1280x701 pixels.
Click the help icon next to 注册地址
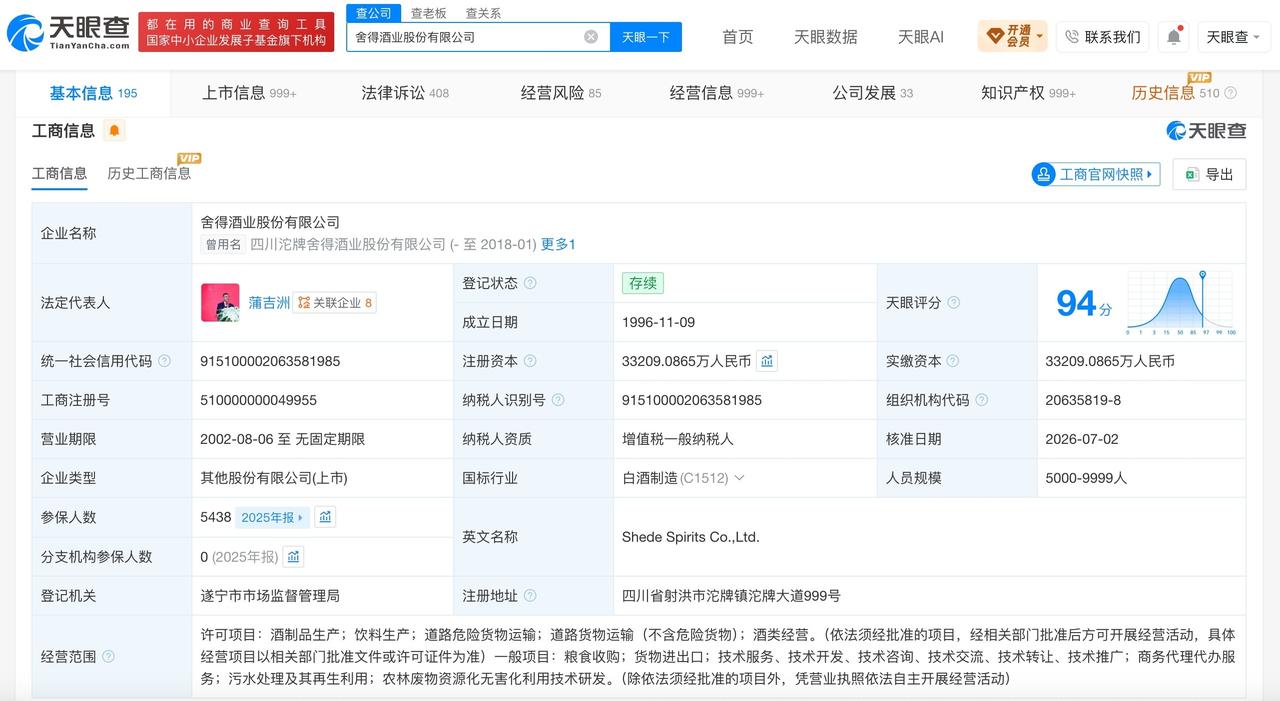point(530,596)
